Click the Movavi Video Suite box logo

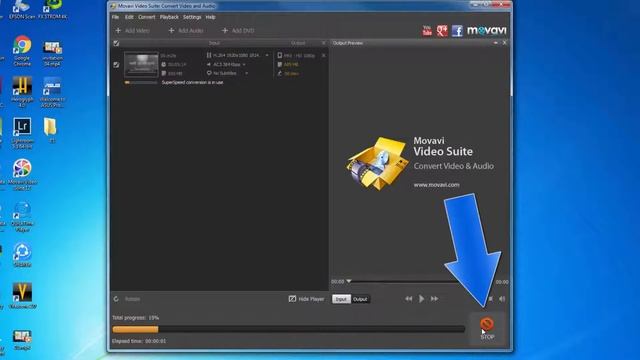(x=377, y=163)
